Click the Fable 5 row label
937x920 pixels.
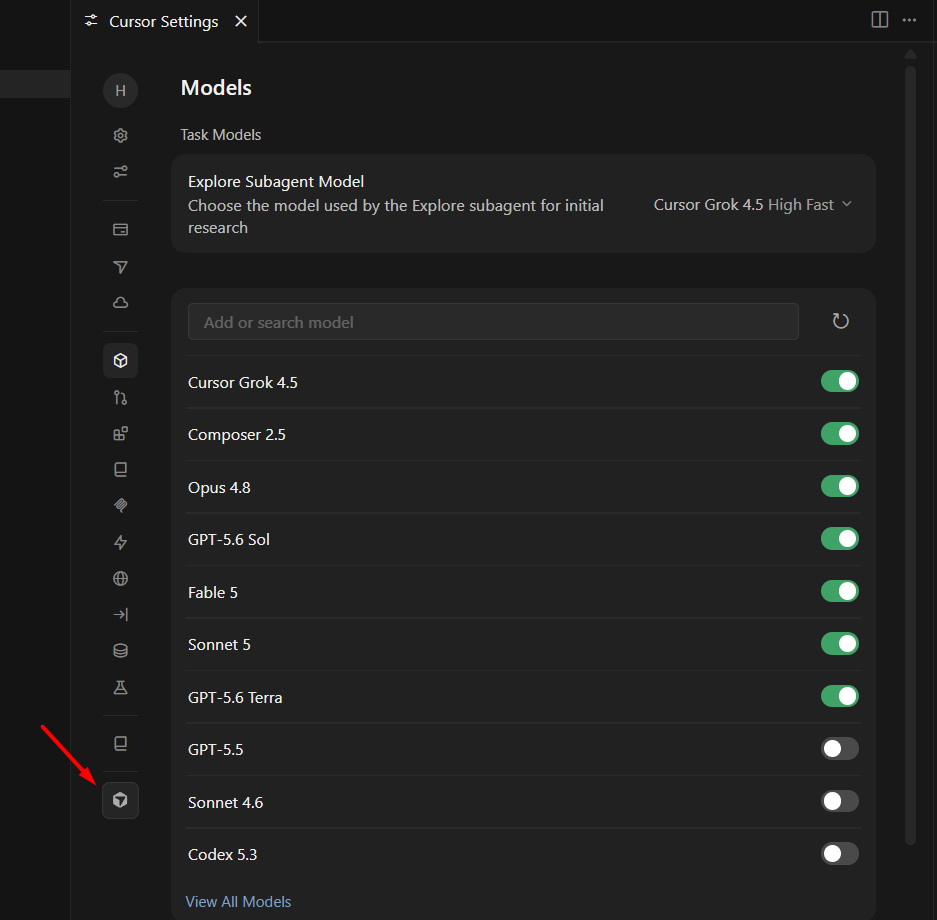213,593
